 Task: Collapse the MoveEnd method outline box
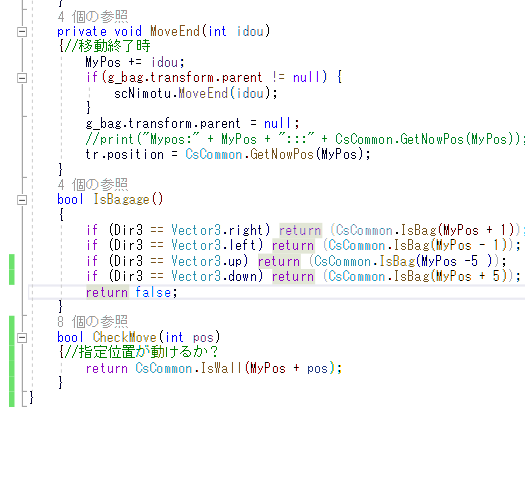(22, 32)
